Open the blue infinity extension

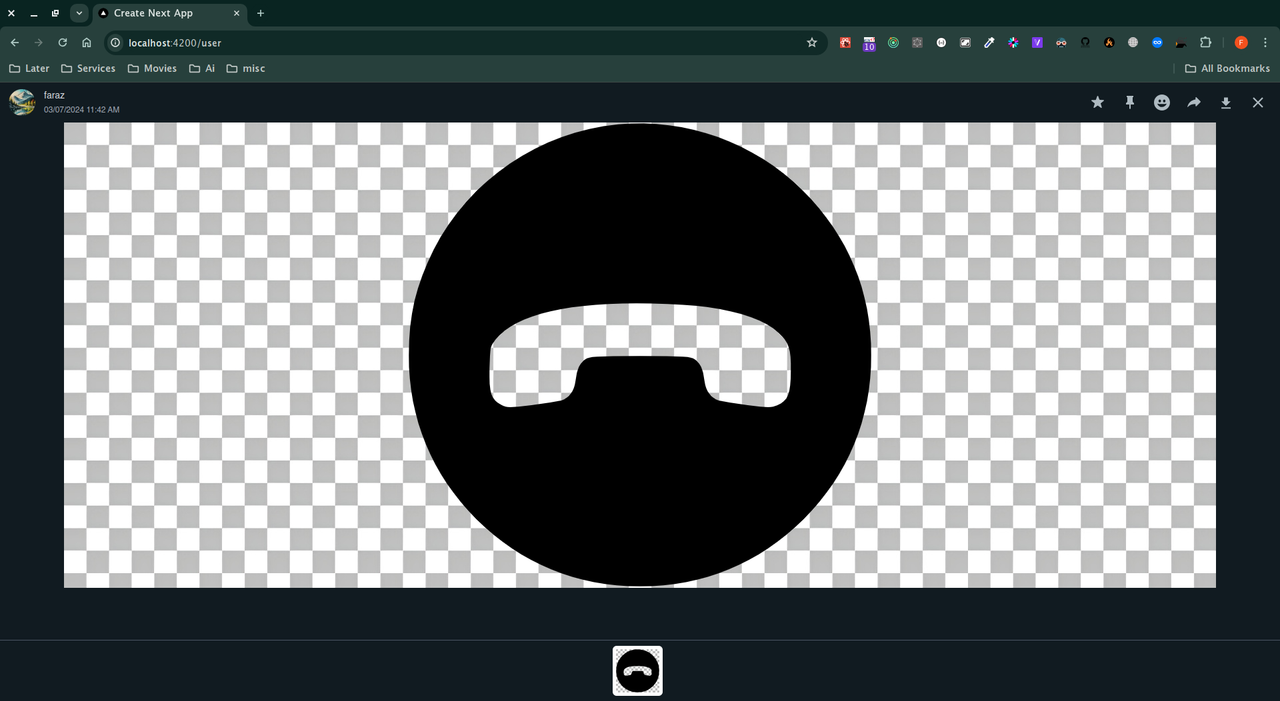[x=1157, y=43]
